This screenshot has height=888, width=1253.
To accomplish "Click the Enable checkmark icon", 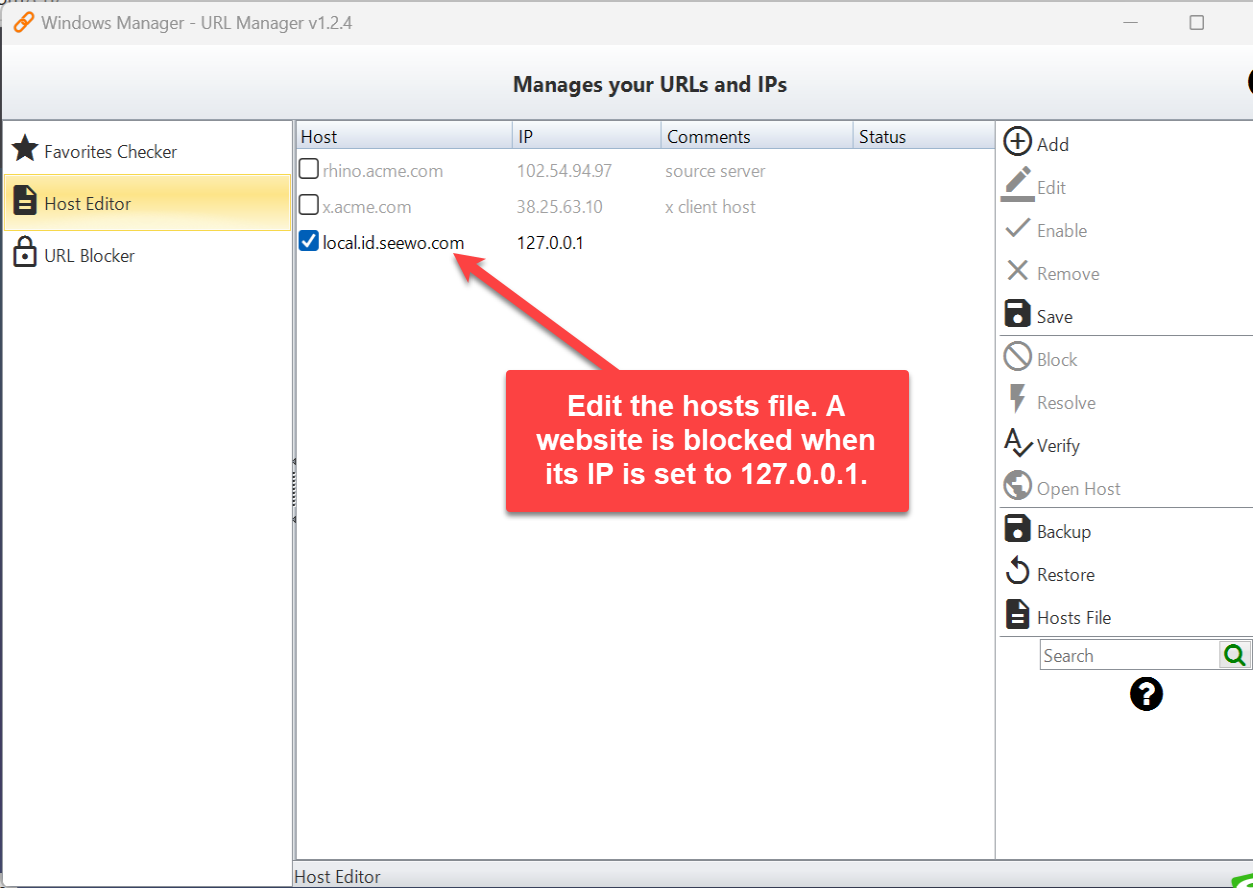I will 1017,228.
